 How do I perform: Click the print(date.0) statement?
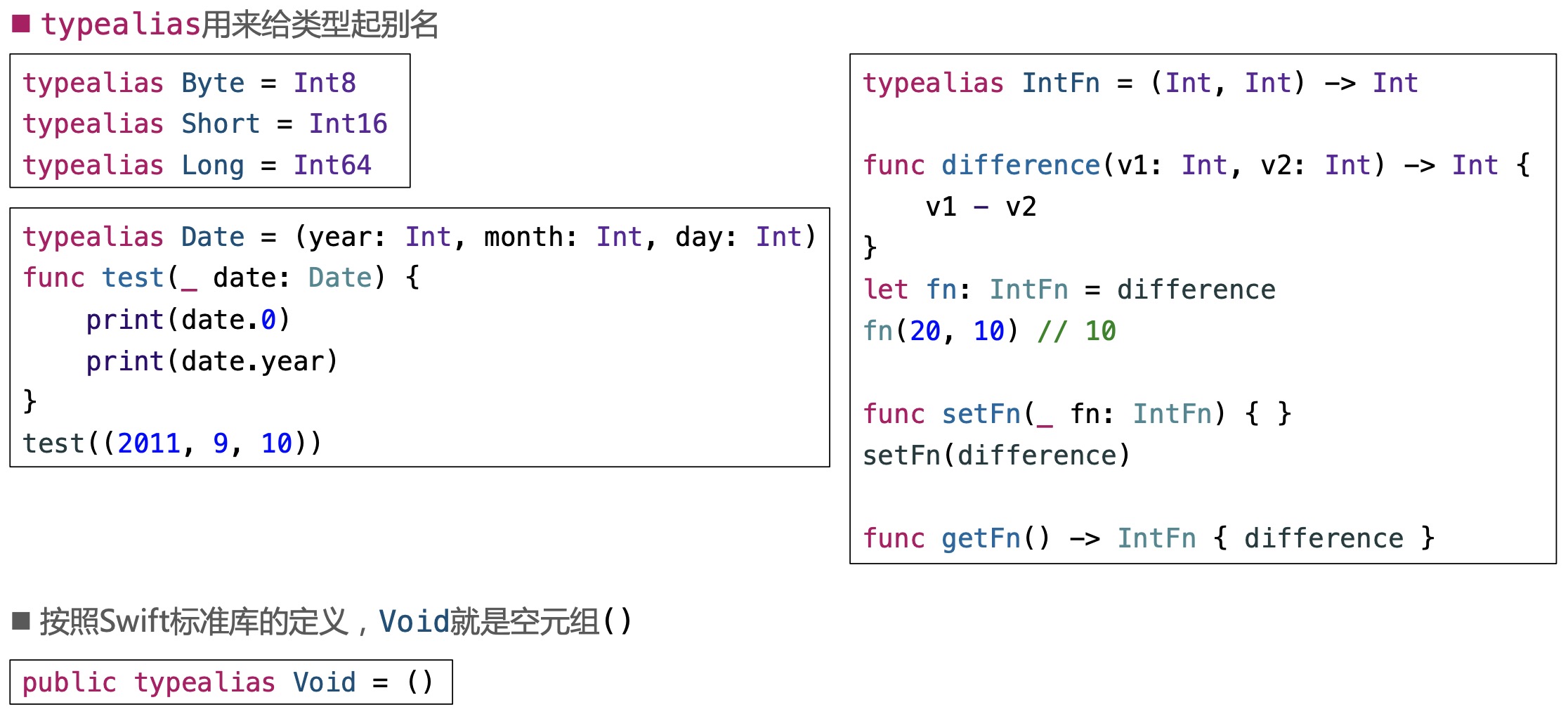pyautogui.click(x=188, y=320)
